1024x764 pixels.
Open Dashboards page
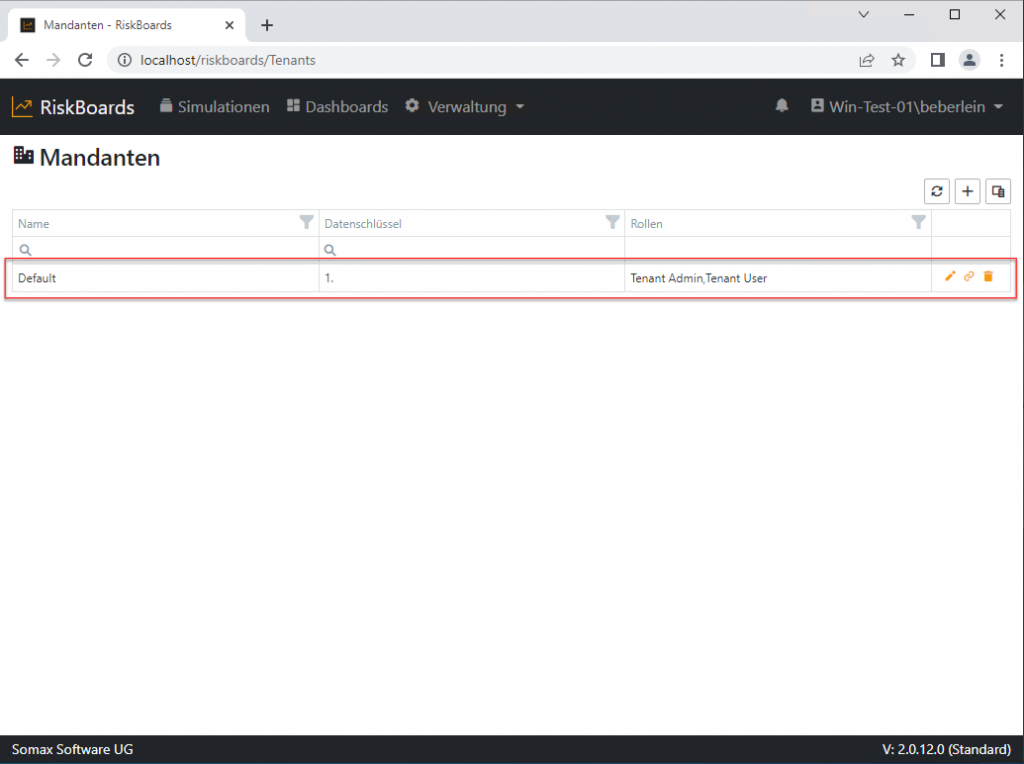(338, 106)
